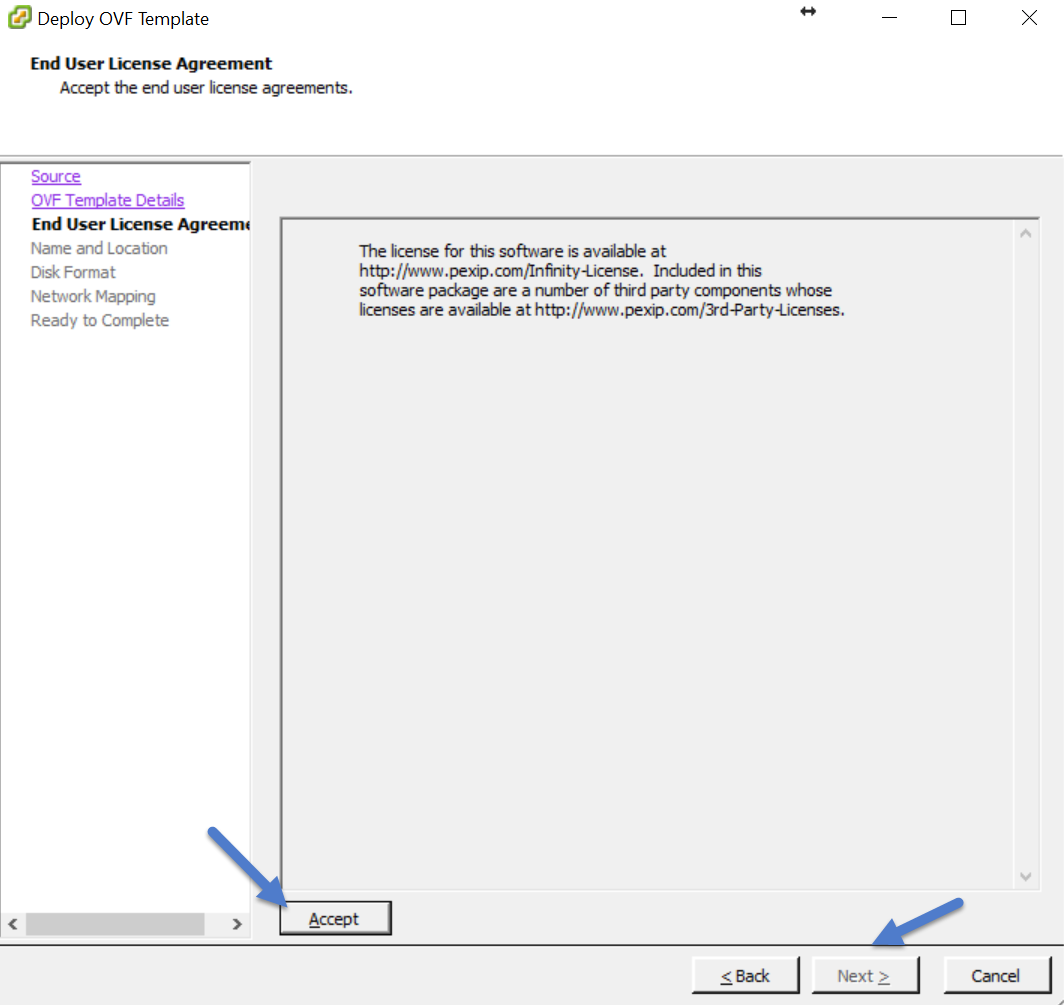This screenshot has height=1005, width=1064.
Task: Click Back to return to previous step
Action: [746, 975]
